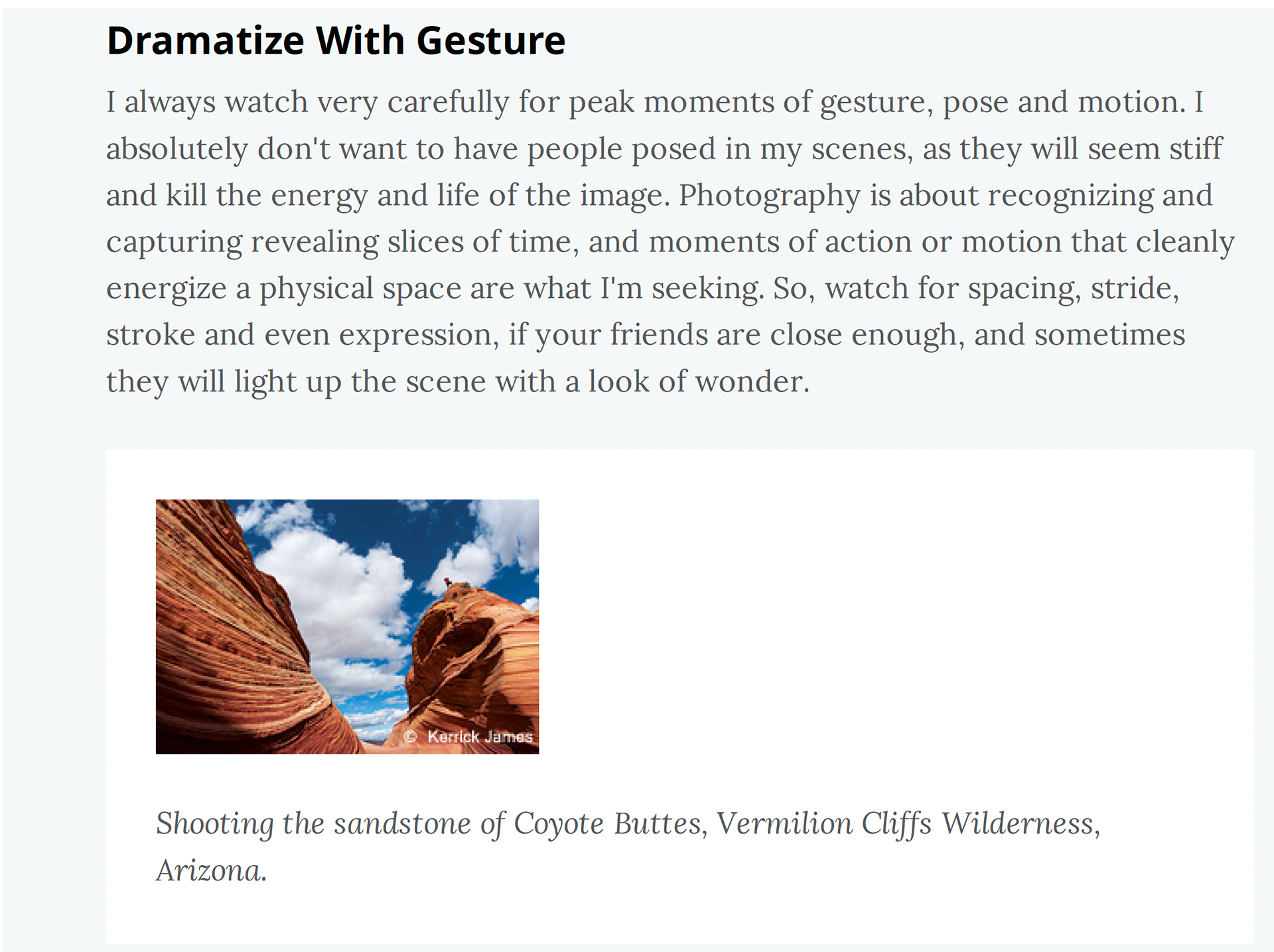Click the word "Gesture" in the heading

[x=491, y=40]
